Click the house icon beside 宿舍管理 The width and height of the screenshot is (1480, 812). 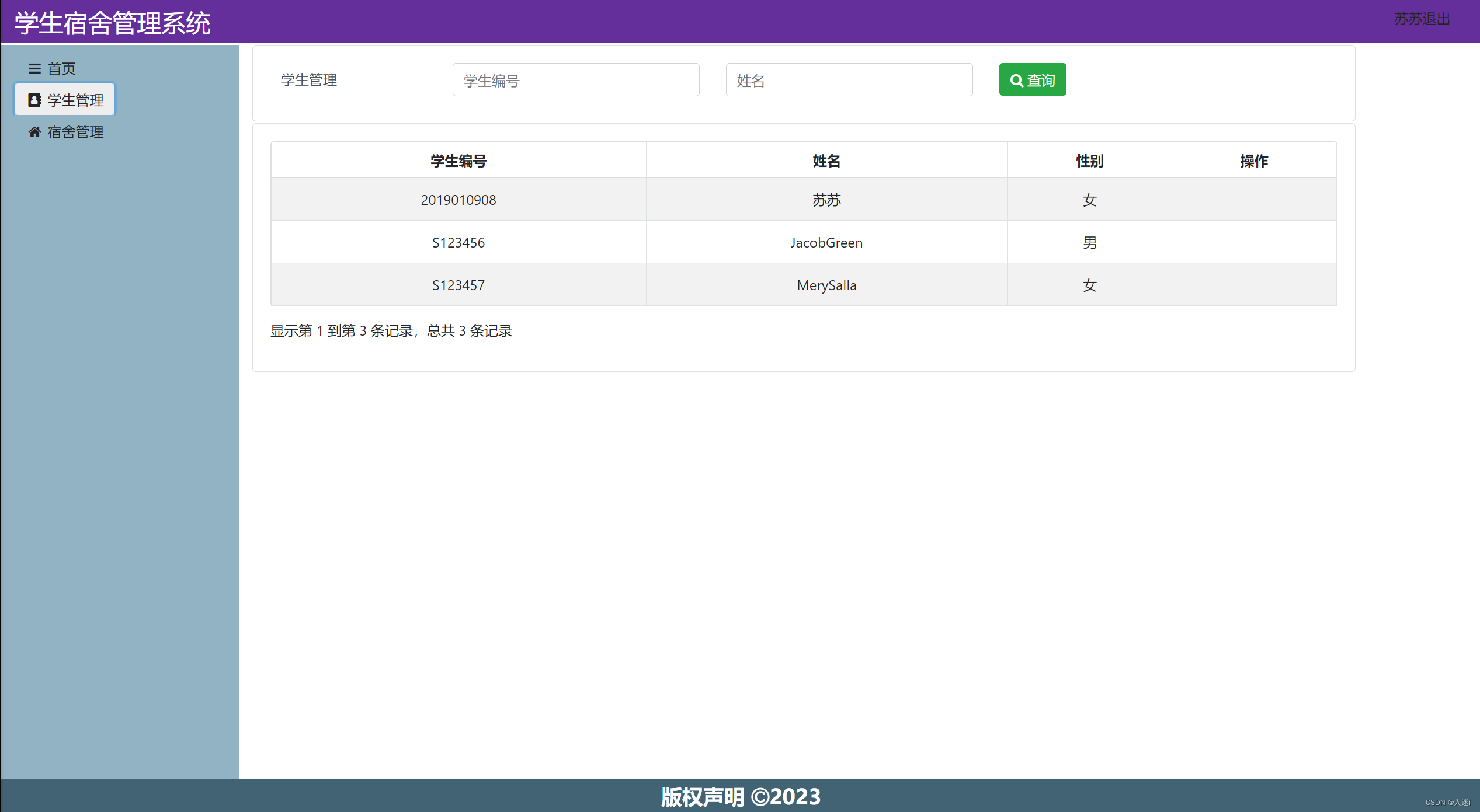[34, 132]
